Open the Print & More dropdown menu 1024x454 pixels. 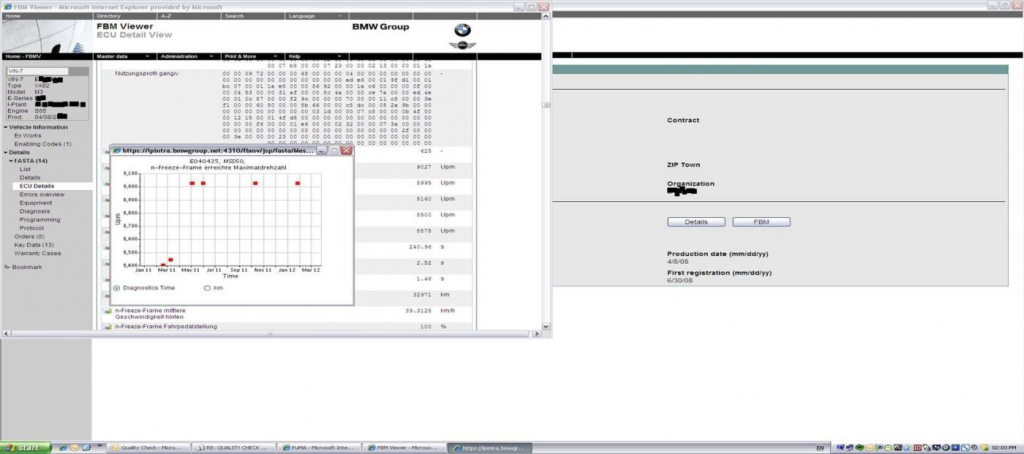tap(251, 56)
